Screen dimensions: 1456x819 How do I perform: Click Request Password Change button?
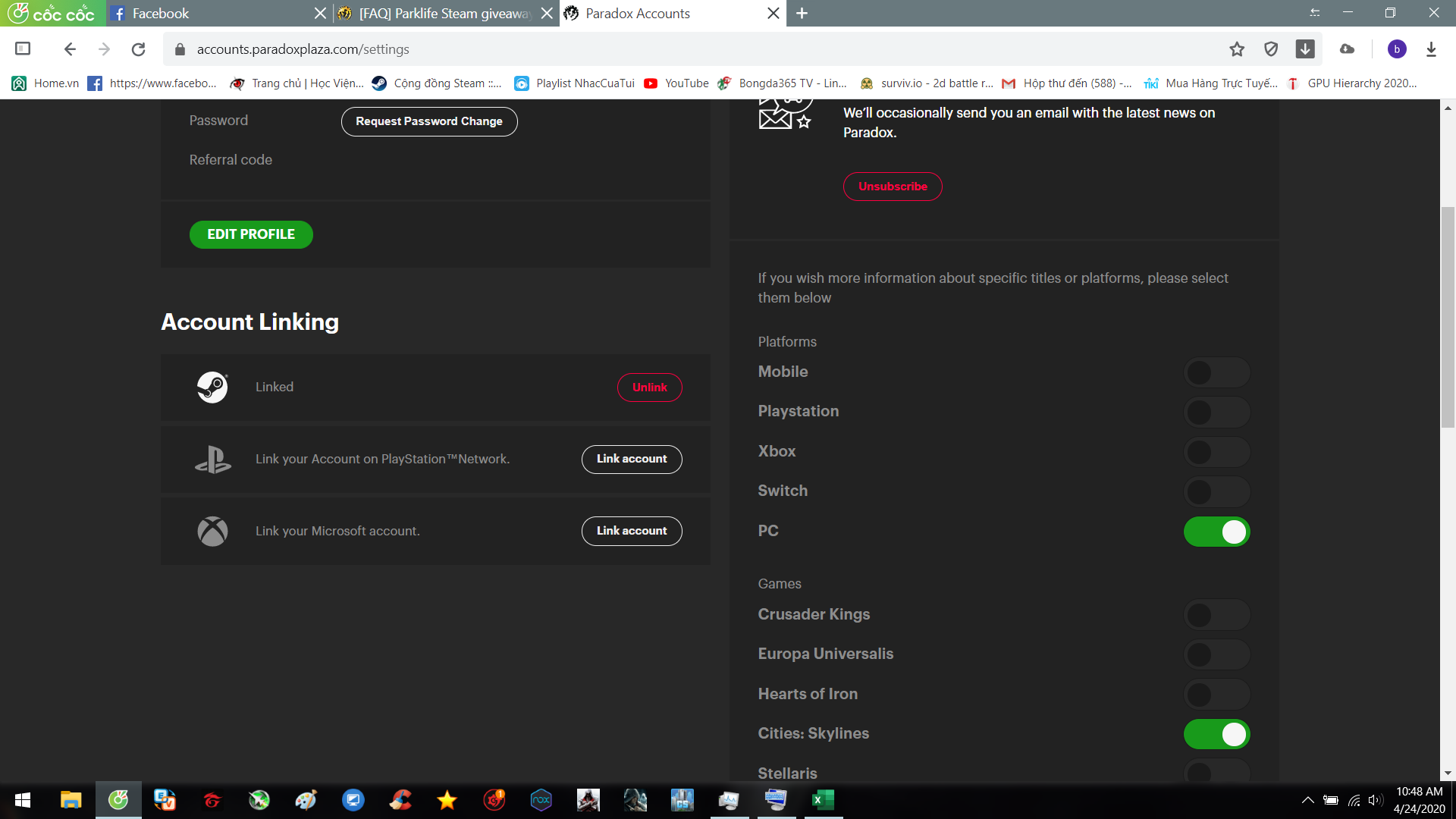tap(429, 121)
